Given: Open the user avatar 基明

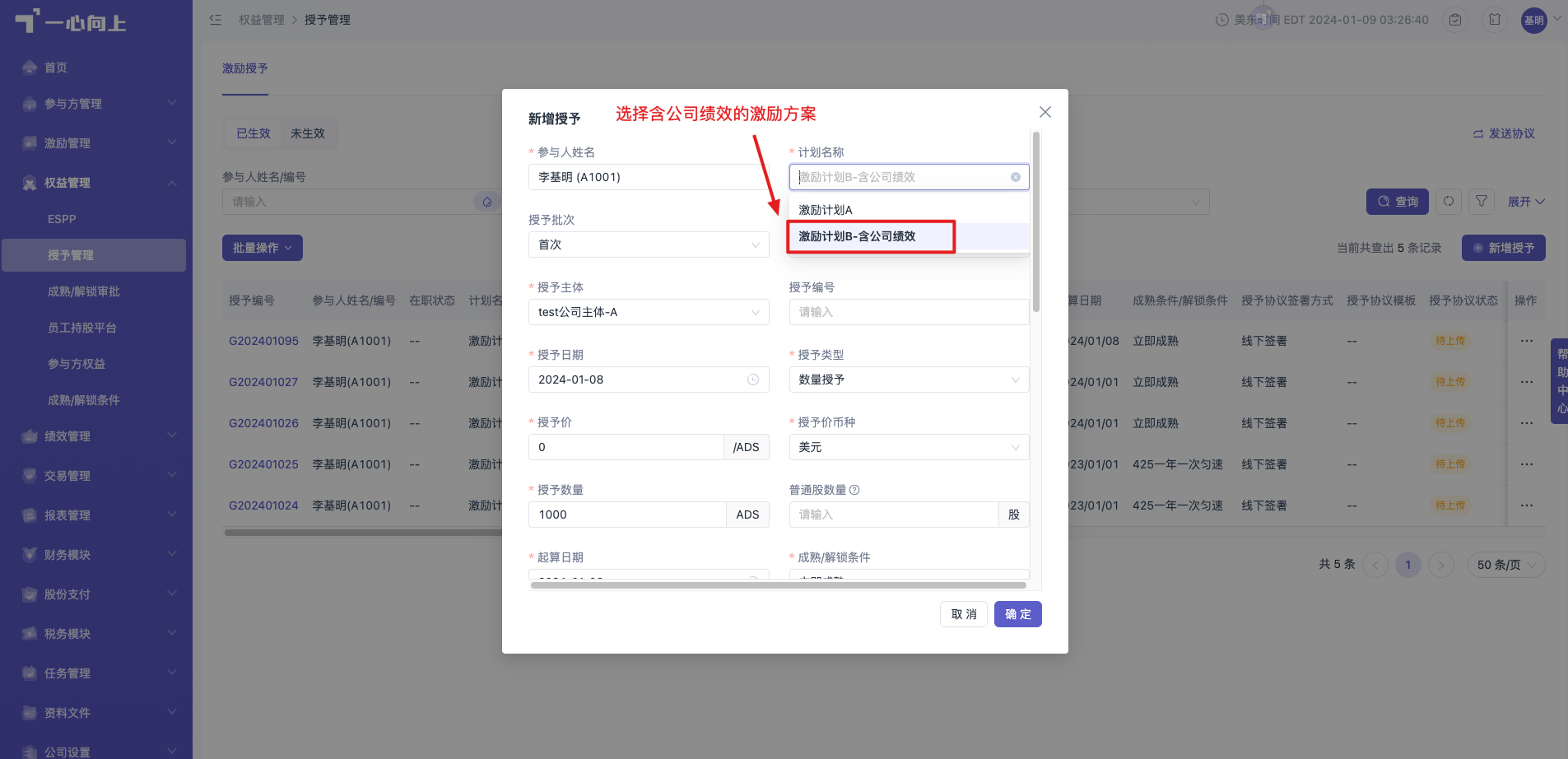Looking at the screenshot, I should [1534, 21].
